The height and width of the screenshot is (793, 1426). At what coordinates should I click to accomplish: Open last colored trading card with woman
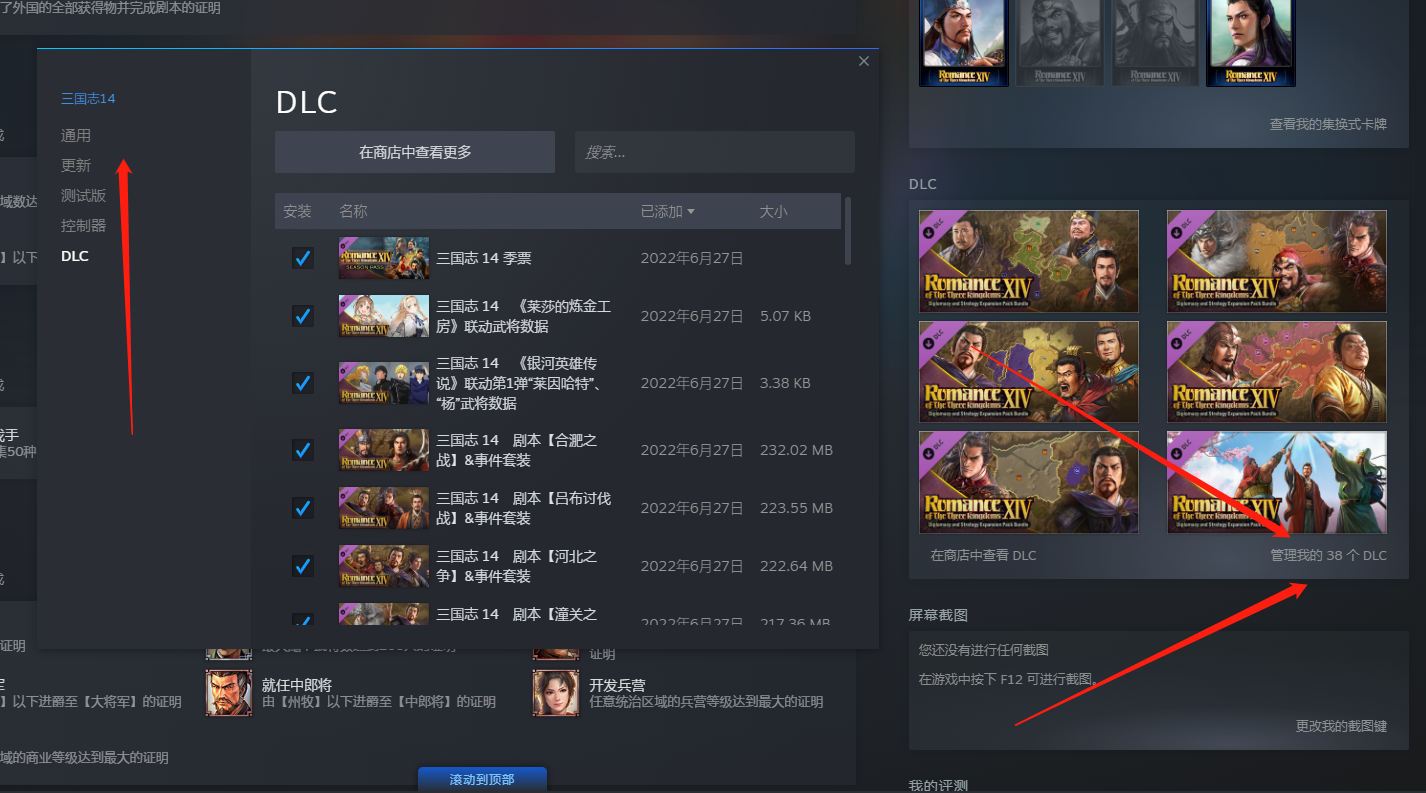click(x=1250, y=43)
